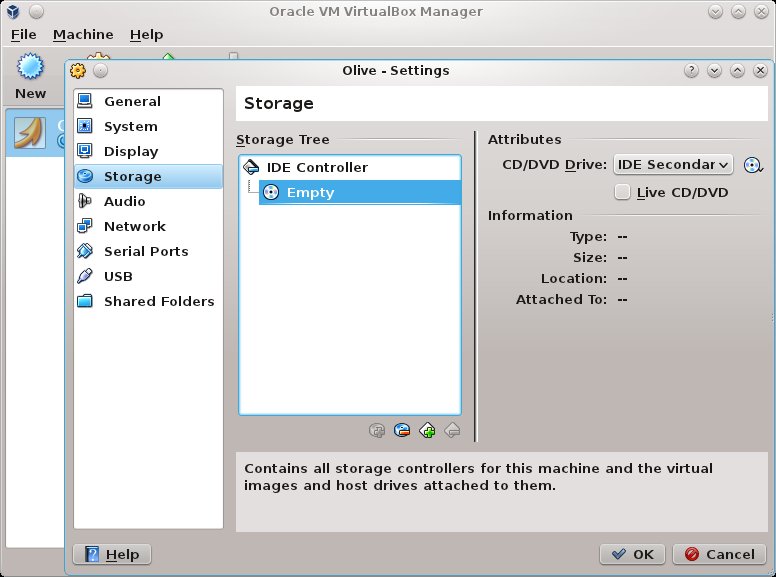Click OK to save settings
776x577 pixels.
(632, 554)
